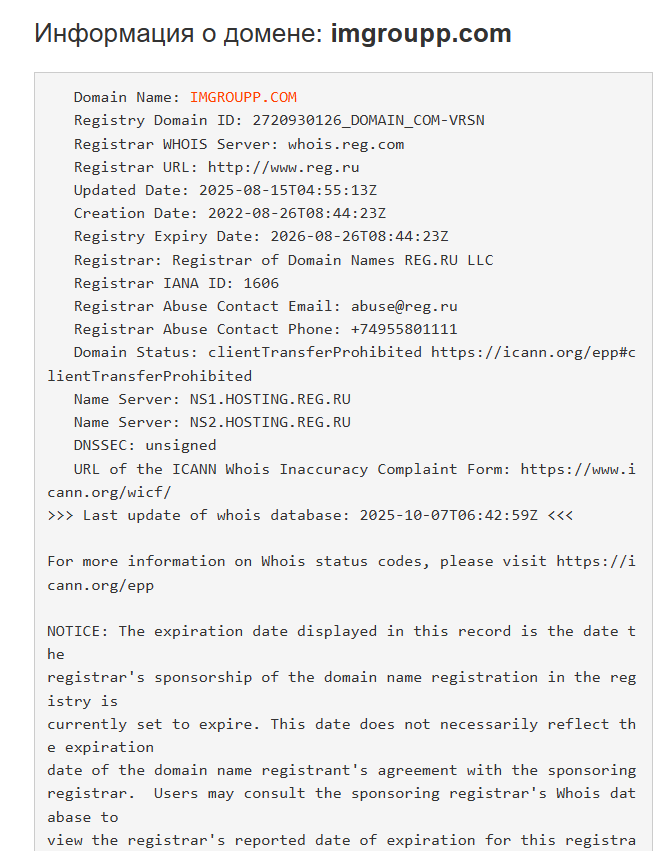Click the abuse phone number +74955801111
The width and height of the screenshot is (668, 851).
pos(404,329)
